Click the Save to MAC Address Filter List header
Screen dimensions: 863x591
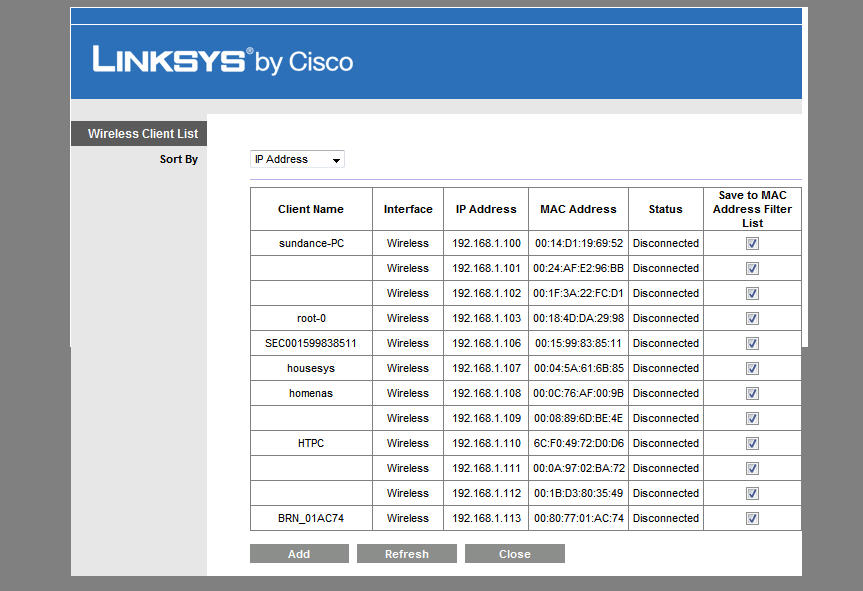752,209
